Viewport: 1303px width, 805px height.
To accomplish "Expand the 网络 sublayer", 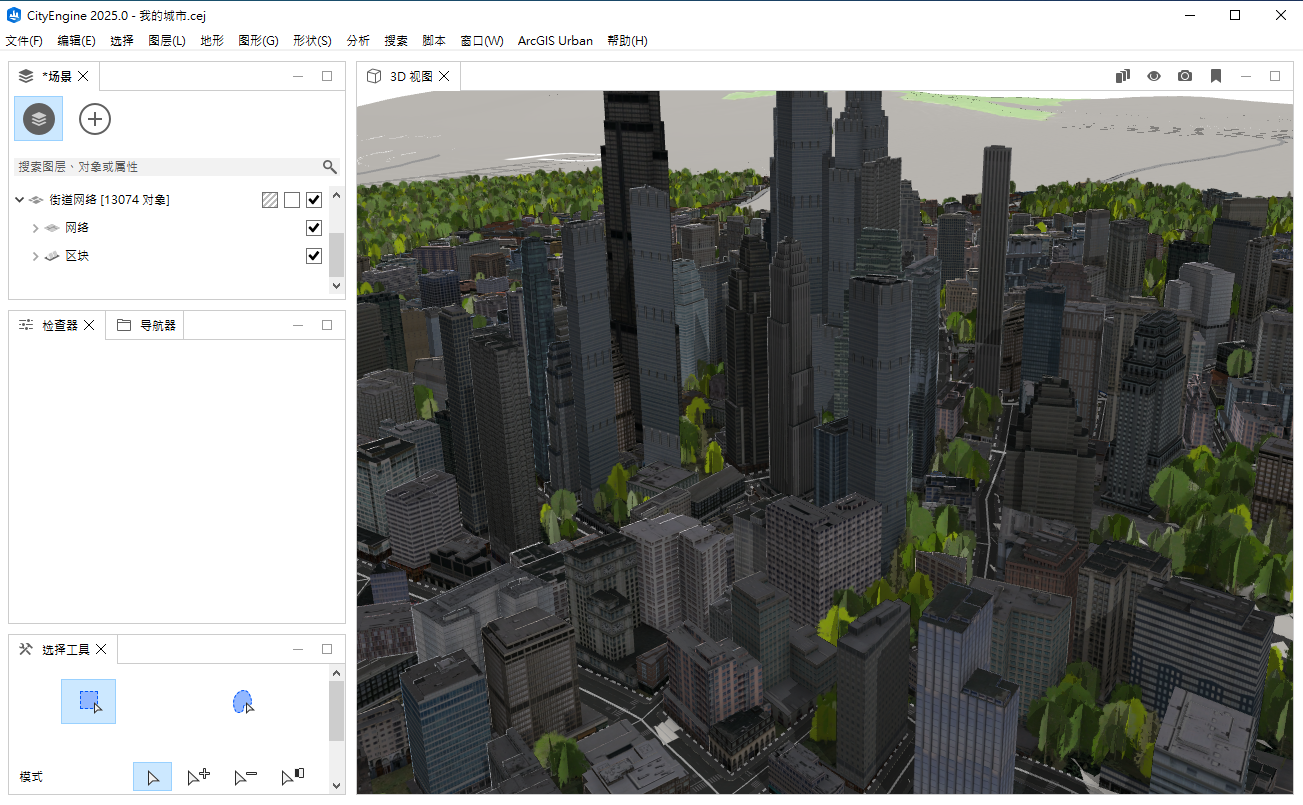I will point(36,228).
